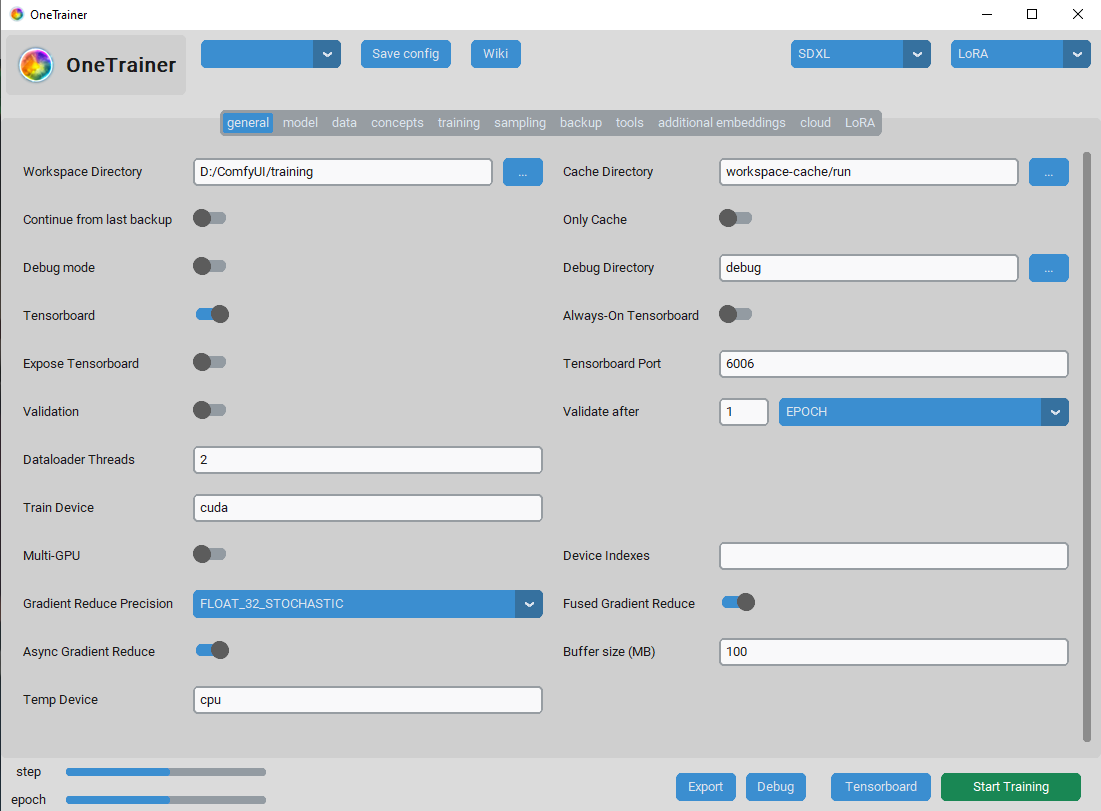The image size is (1101, 811).
Task: Click the Dataloader Threads label
Action: tap(79, 460)
